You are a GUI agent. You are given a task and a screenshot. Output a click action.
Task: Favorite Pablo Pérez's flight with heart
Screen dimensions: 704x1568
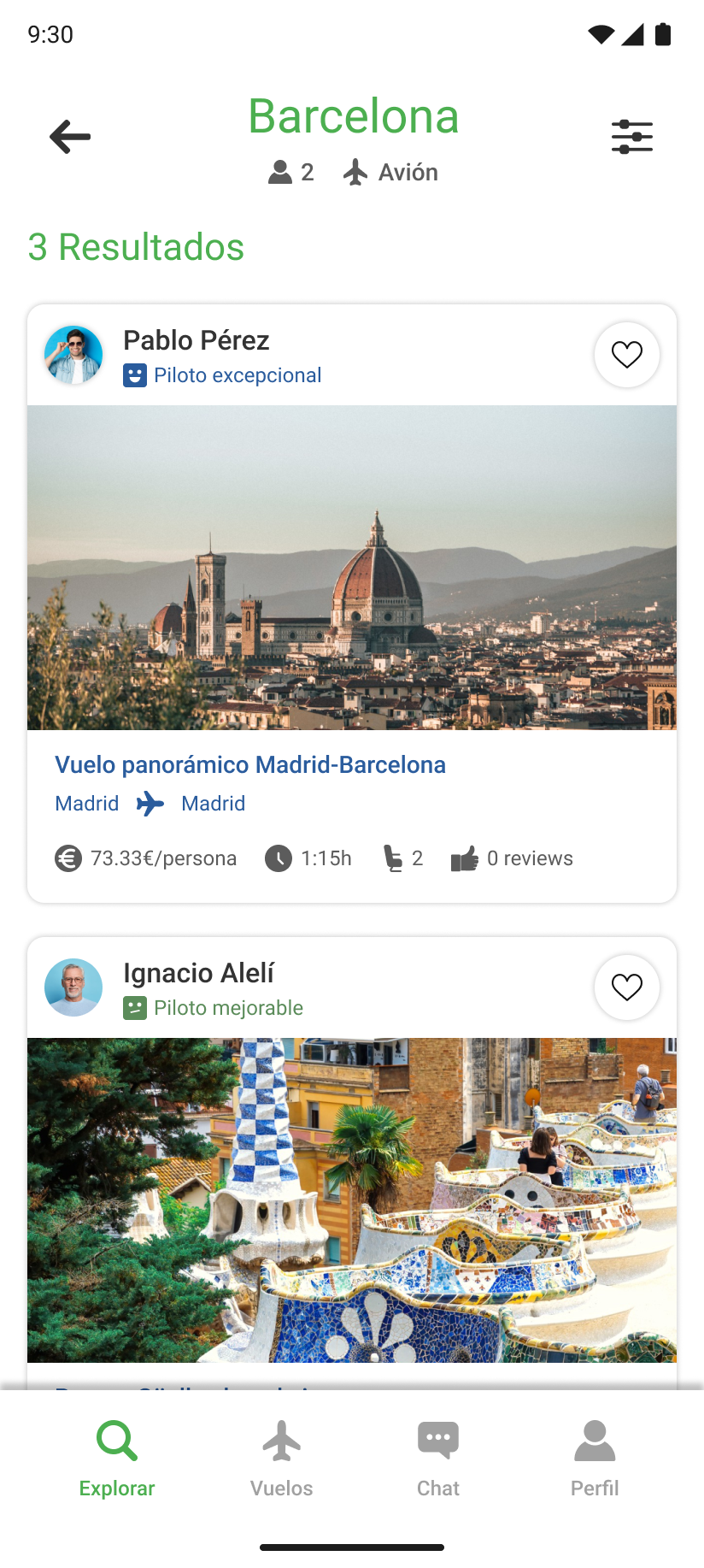click(x=626, y=355)
